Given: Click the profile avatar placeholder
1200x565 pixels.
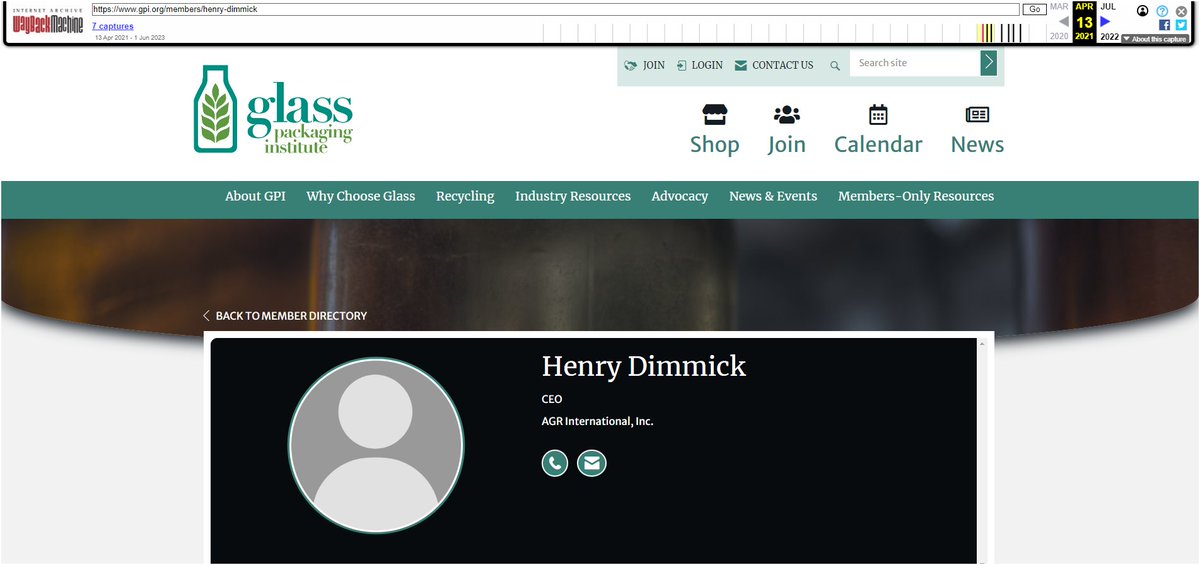Looking at the screenshot, I should click(376, 445).
